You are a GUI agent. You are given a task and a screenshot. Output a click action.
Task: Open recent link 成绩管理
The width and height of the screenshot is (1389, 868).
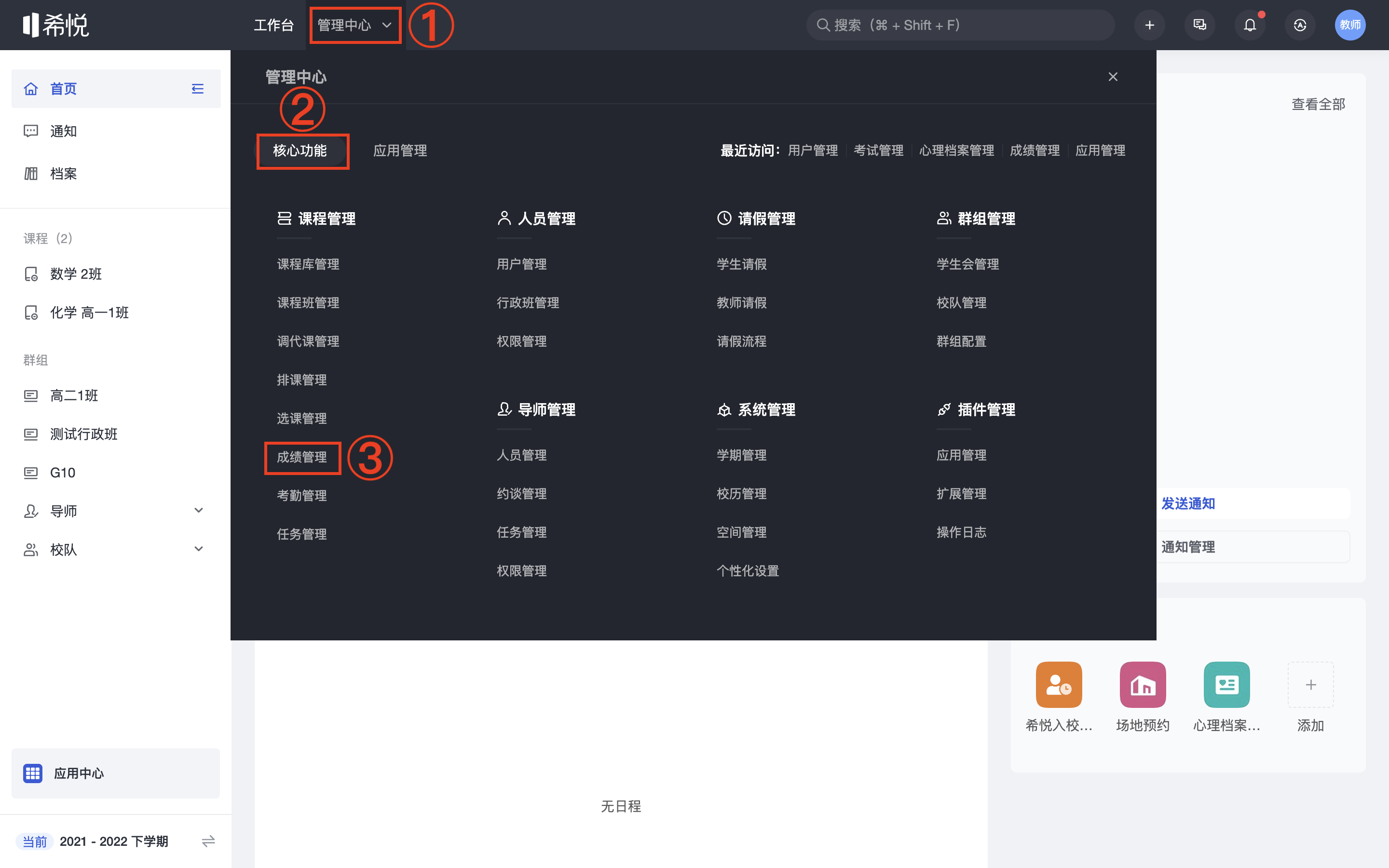click(1035, 150)
